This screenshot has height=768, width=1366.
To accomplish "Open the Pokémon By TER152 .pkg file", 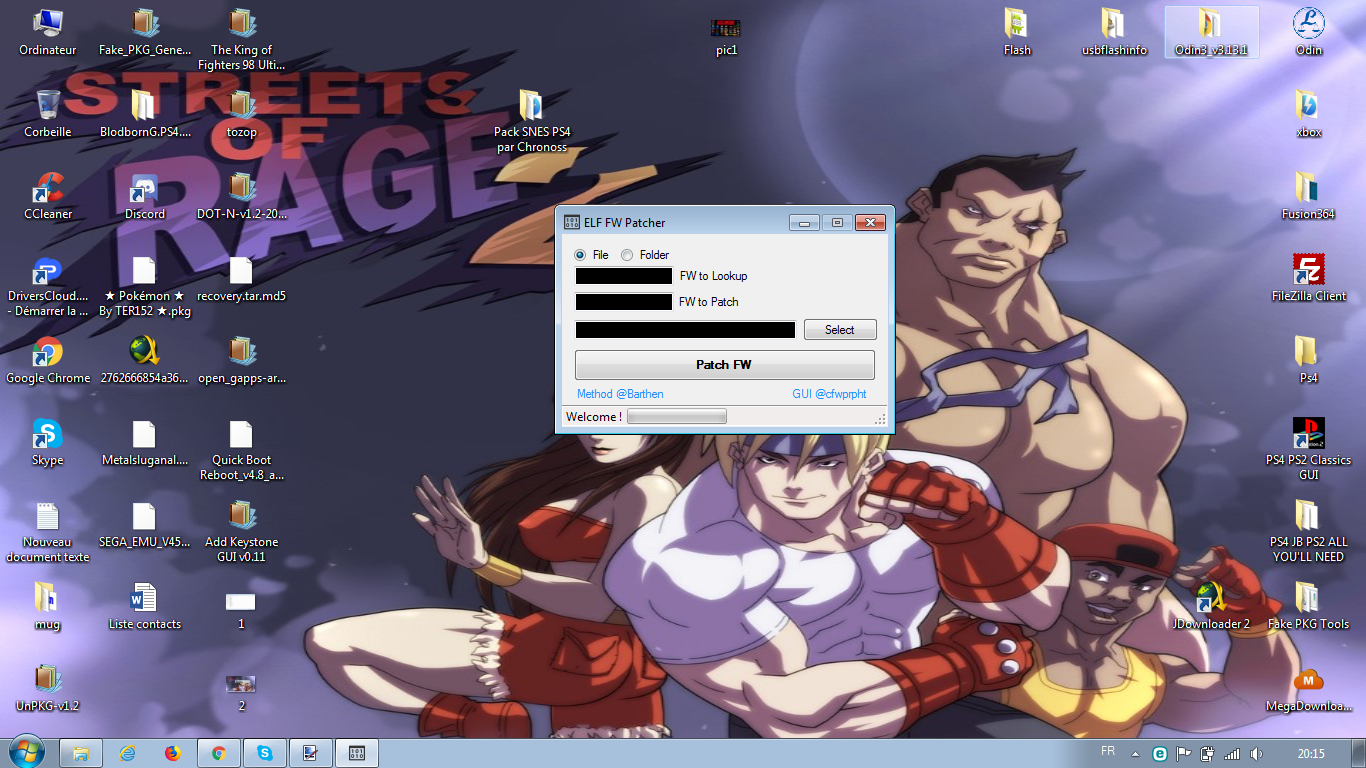I will pos(144,287).
